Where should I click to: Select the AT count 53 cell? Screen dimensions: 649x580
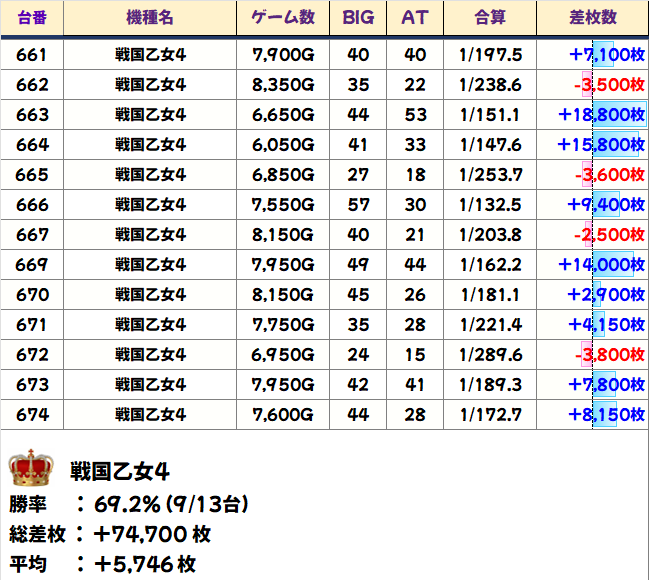pos(415,115)
